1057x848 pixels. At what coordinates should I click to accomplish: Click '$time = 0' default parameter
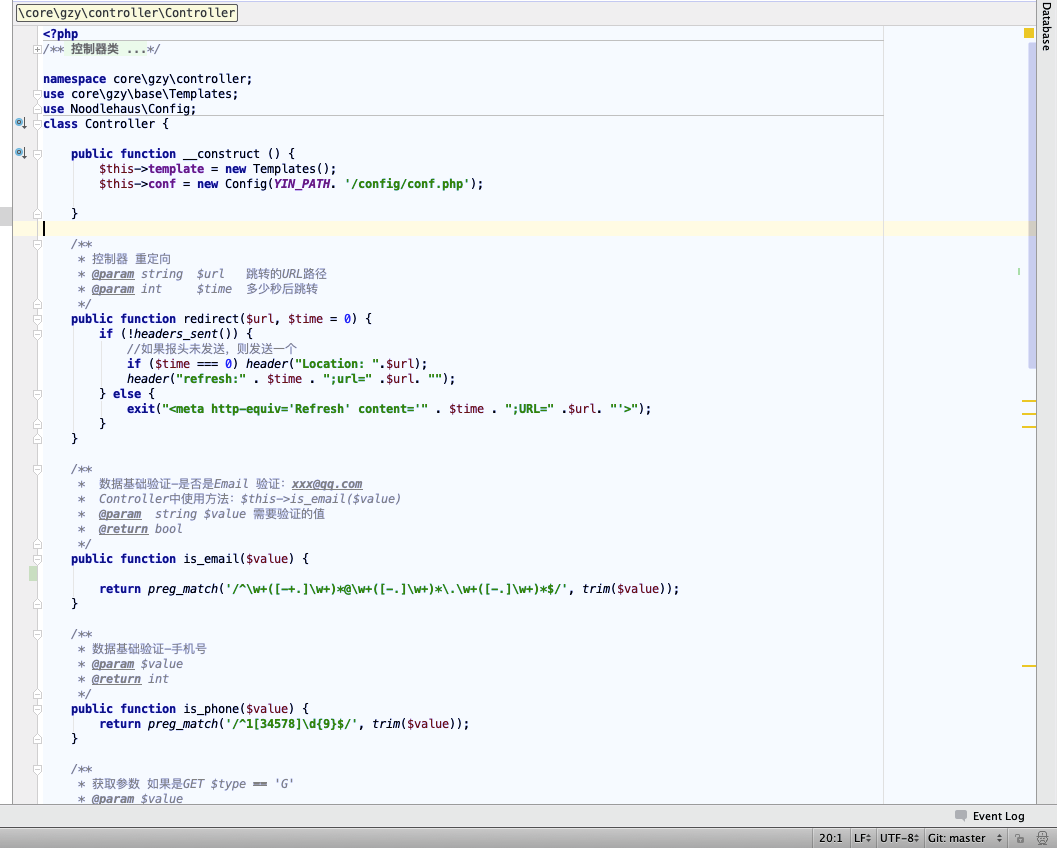coord(320,319)
